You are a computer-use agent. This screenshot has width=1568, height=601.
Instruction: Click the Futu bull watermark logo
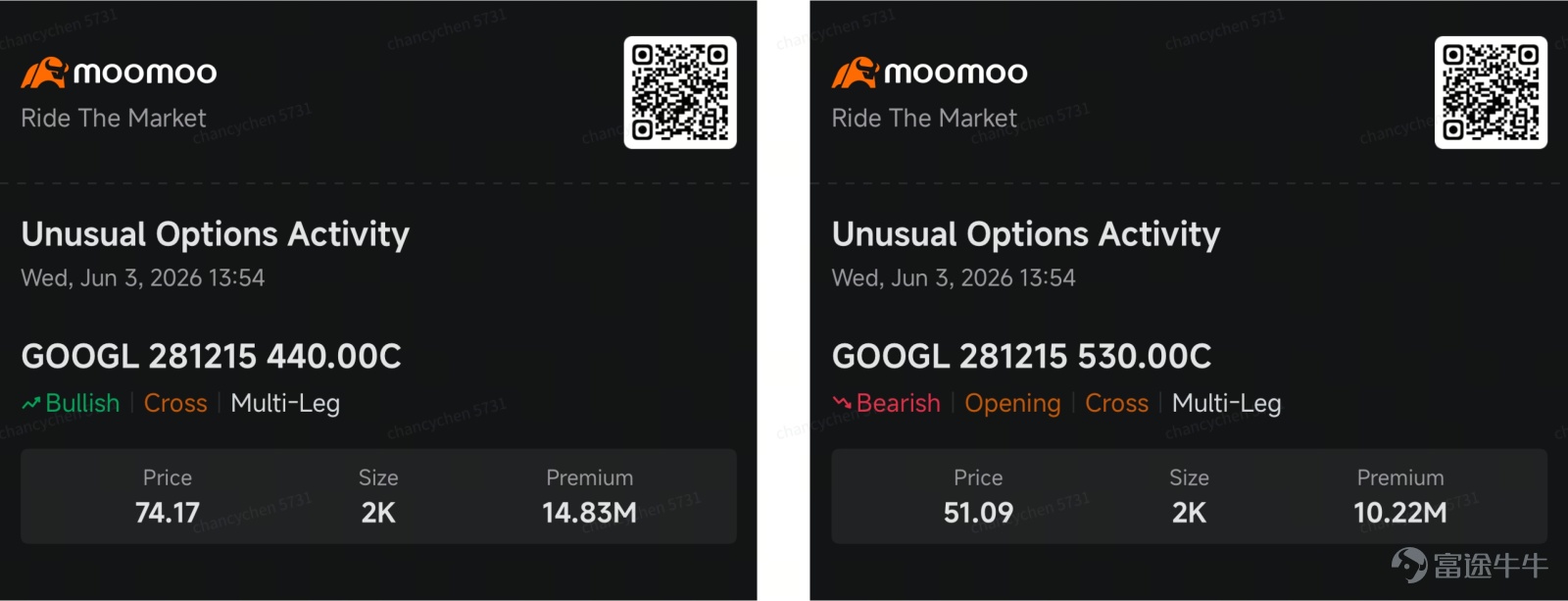tap(1409, 565)
